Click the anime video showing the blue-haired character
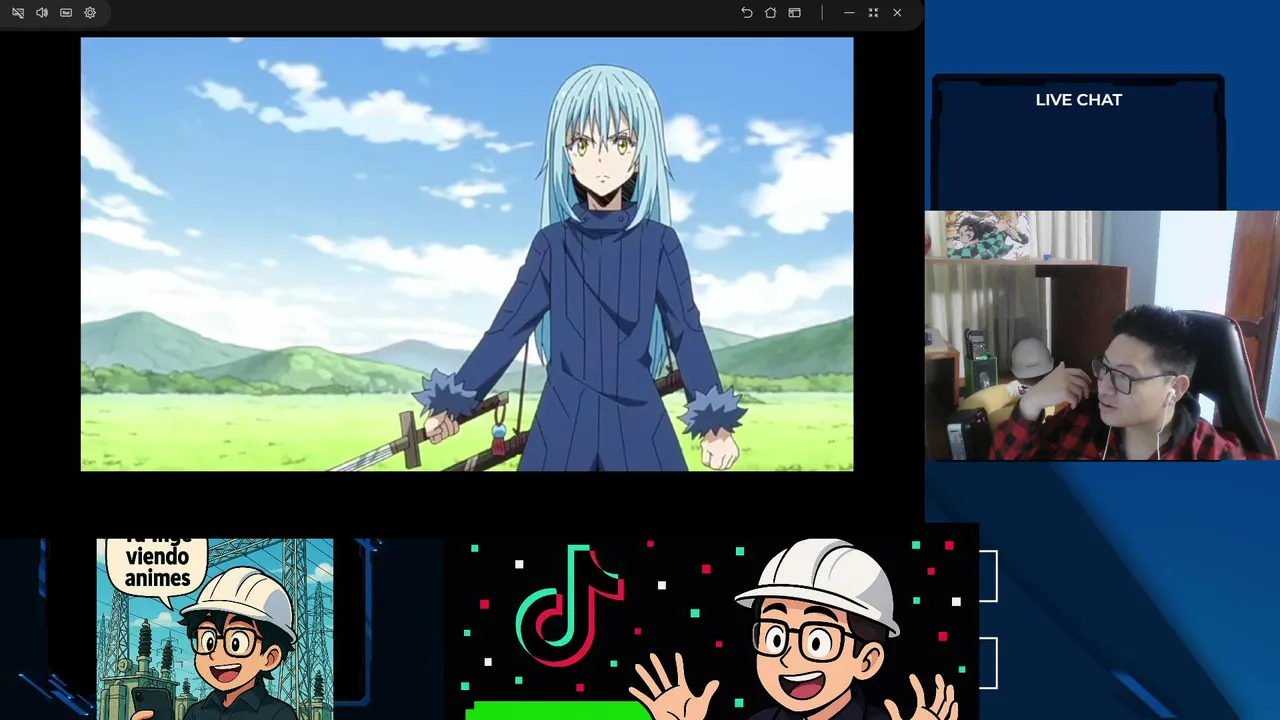This screenshot has height=720, width=1280. (x=467, y=254)
